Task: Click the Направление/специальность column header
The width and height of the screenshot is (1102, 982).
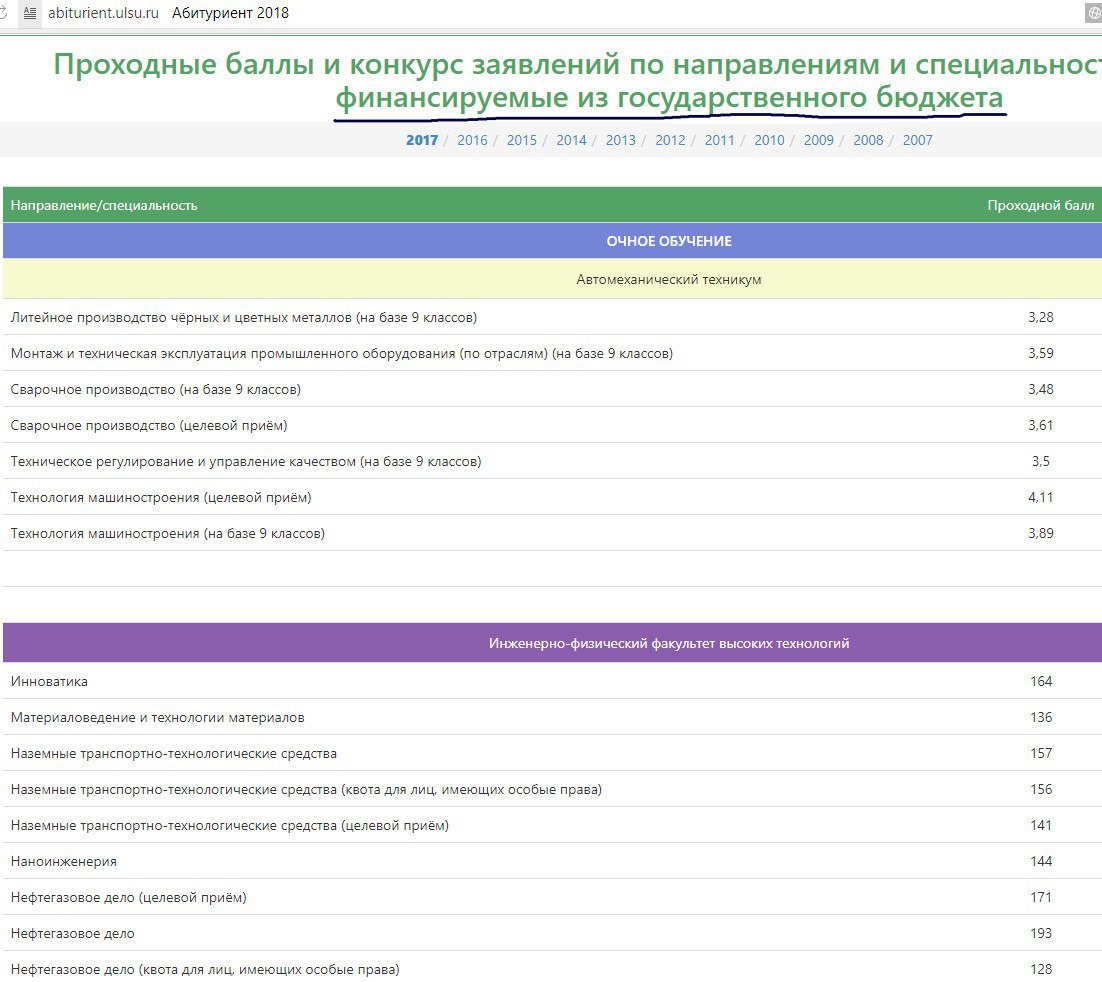Action: click(x=104, y=205)
